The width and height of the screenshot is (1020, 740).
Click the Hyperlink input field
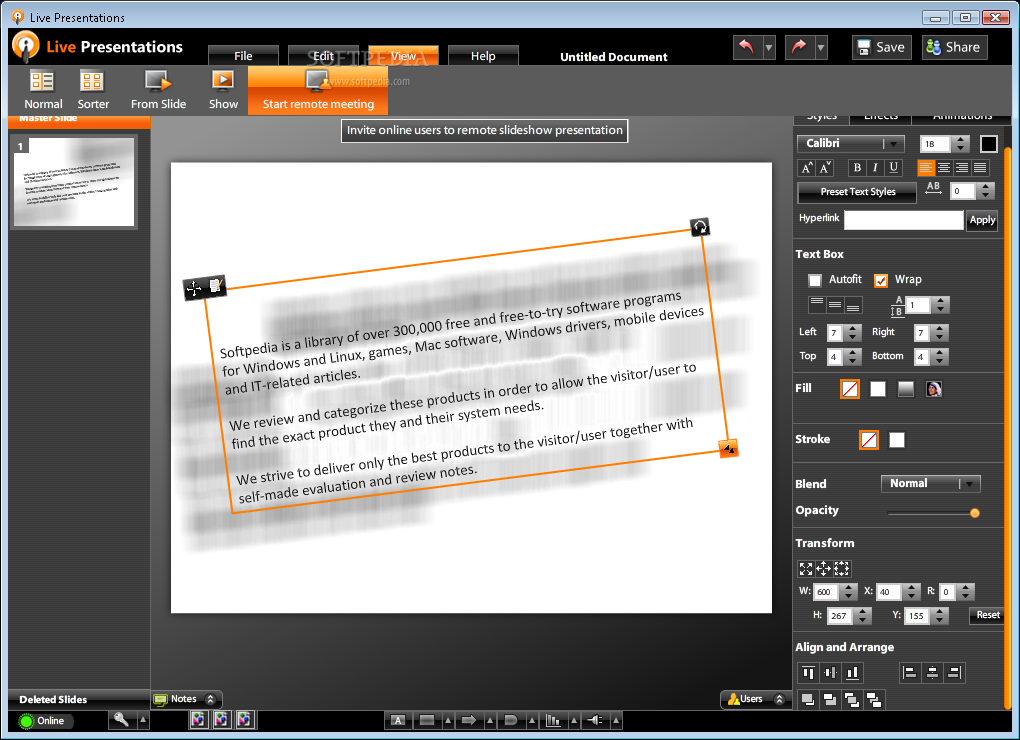(x=904, y=220)
